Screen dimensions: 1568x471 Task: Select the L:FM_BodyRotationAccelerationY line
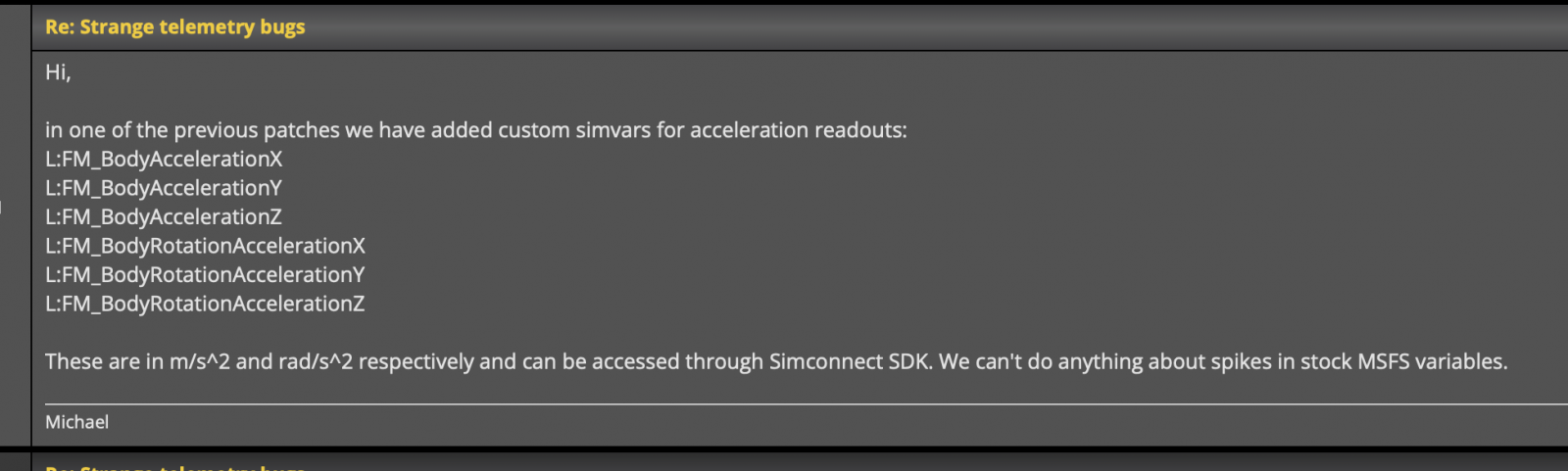pyautogui.click(x=205, y=275)
